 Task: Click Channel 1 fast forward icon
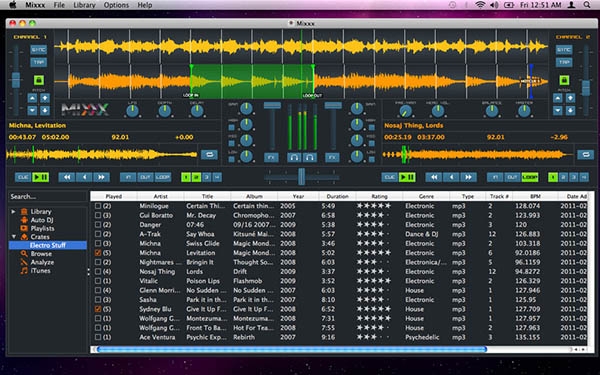tap(101, 177)
